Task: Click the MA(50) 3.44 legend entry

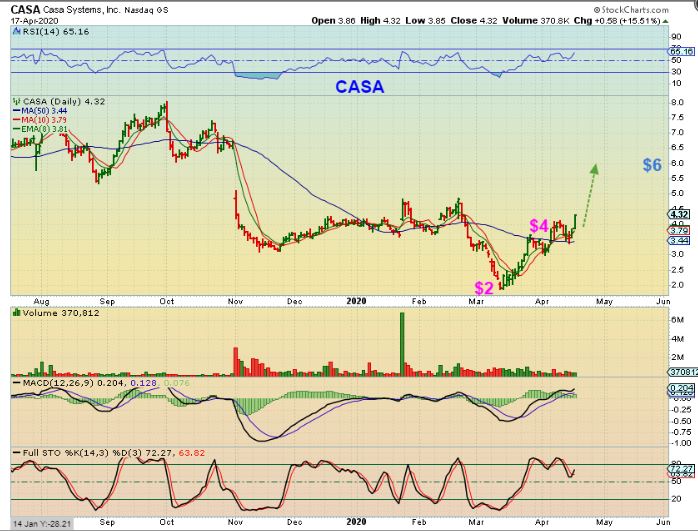Action: [40, 111]
